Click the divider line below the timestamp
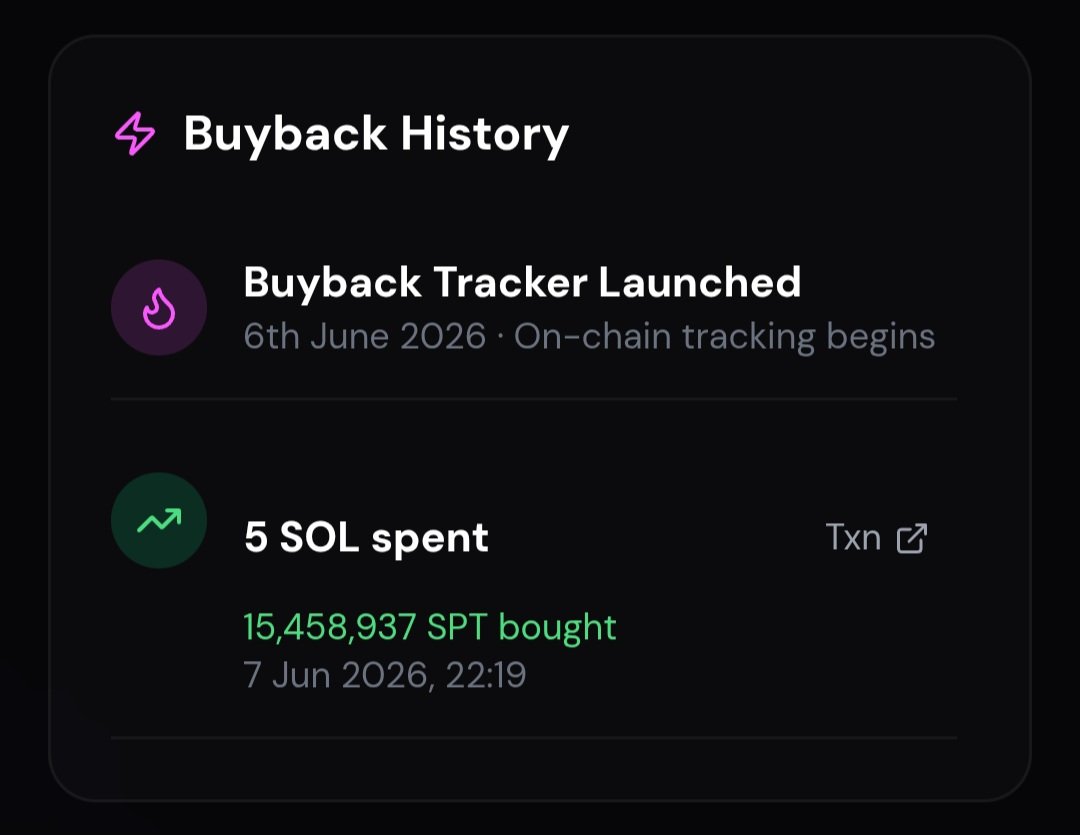The height and width of the screenshot is (835, 1080). 534,738
